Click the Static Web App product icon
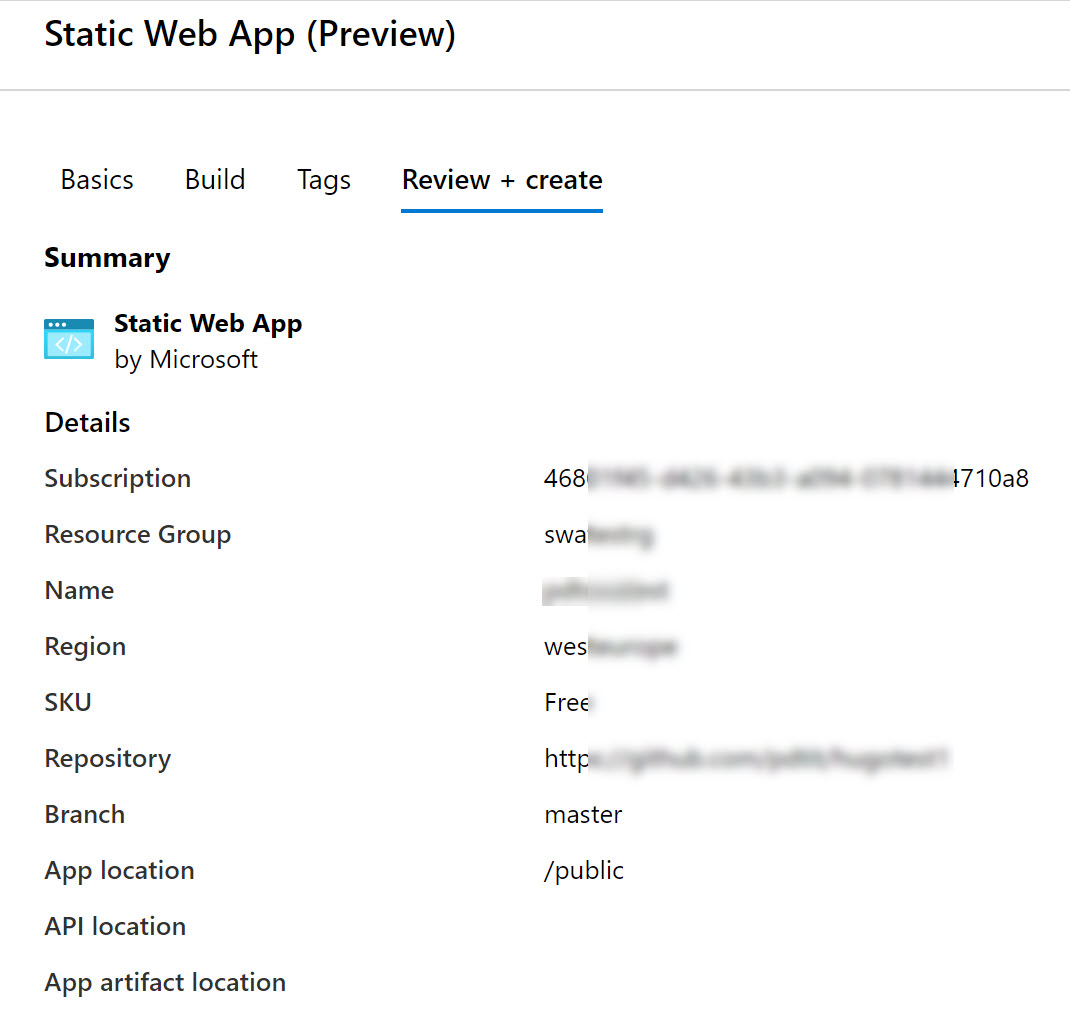 (68, 338)
